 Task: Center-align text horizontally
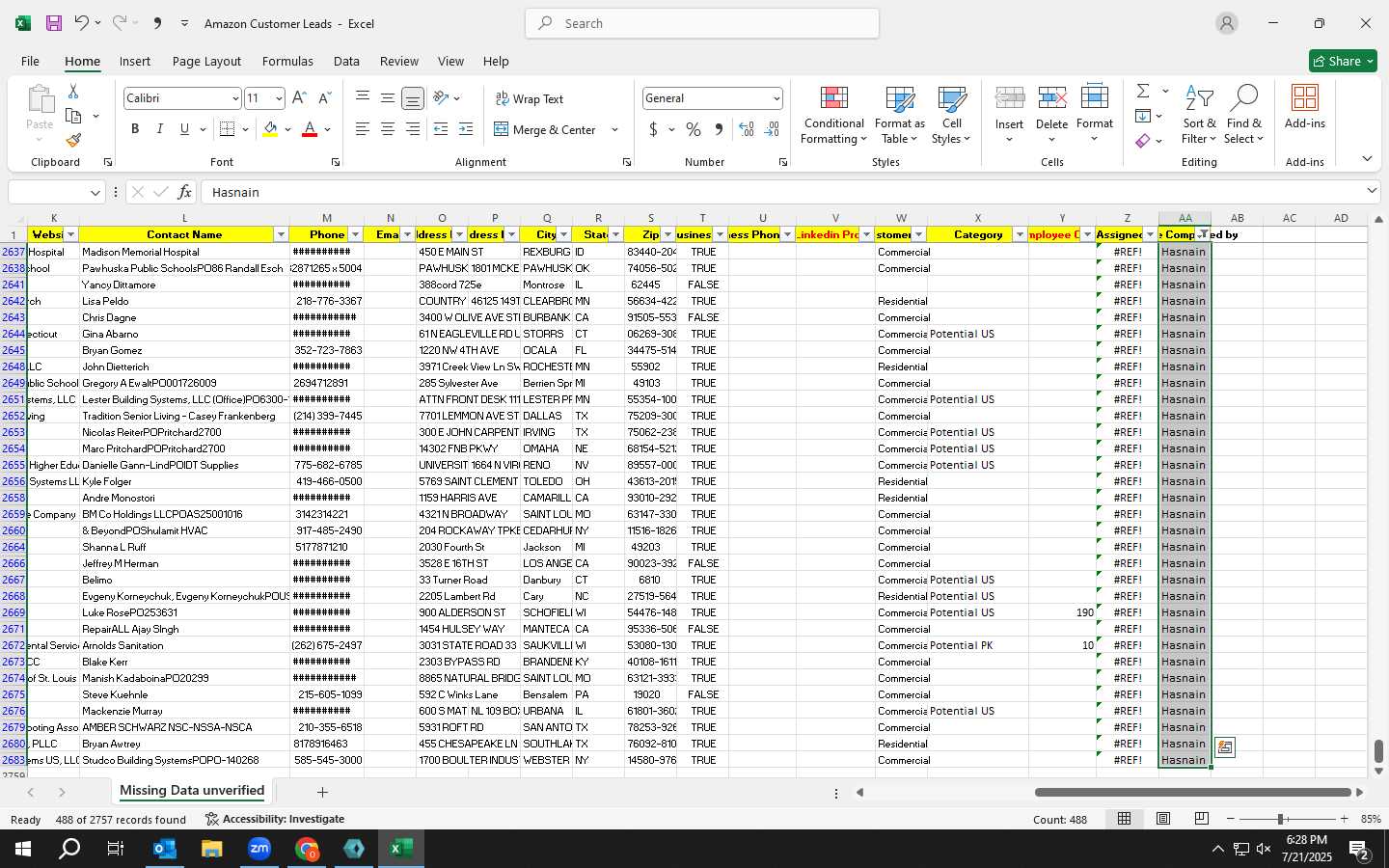[387, 129]
